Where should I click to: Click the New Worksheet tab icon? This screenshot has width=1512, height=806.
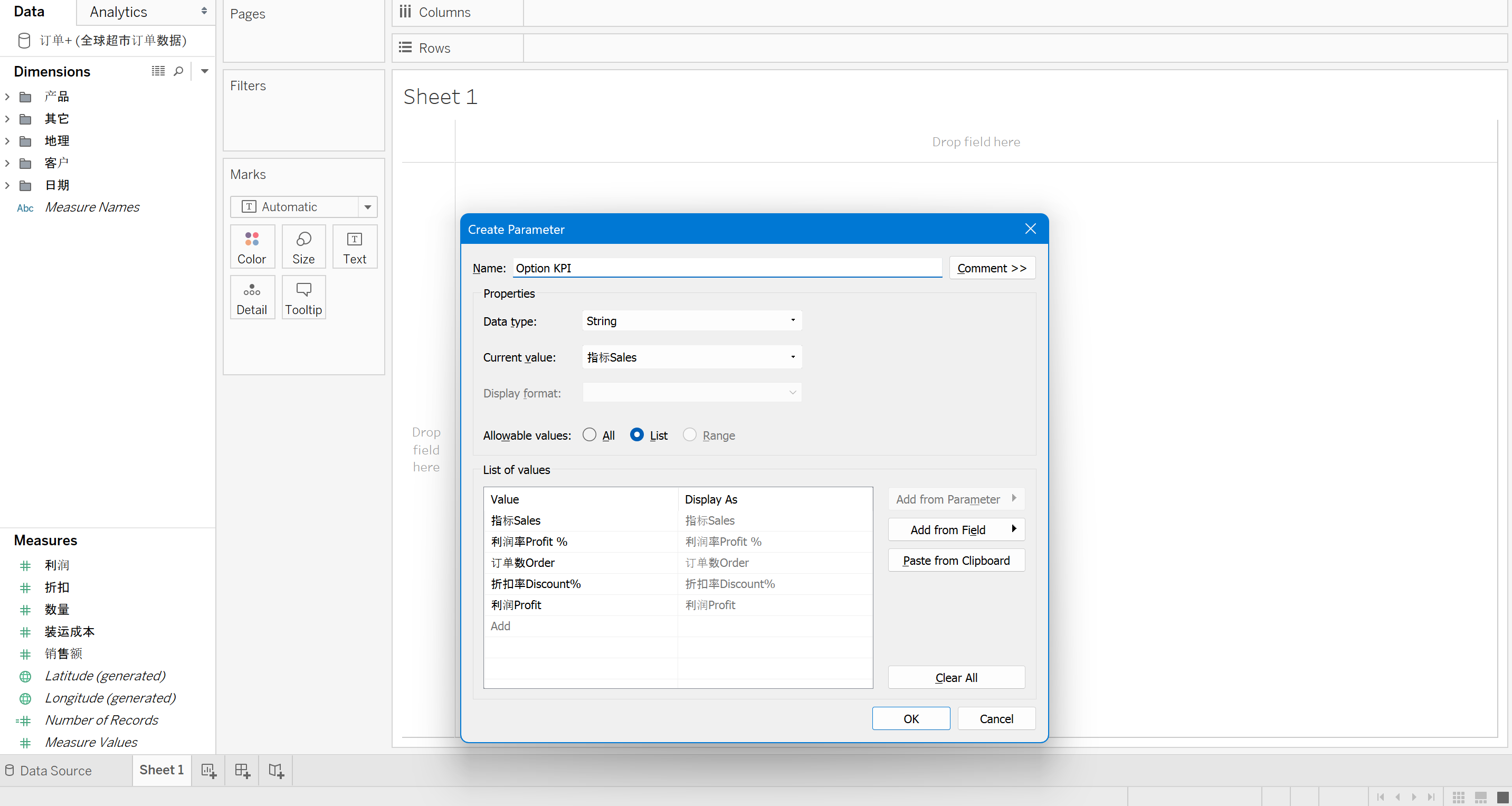(208, 770)
